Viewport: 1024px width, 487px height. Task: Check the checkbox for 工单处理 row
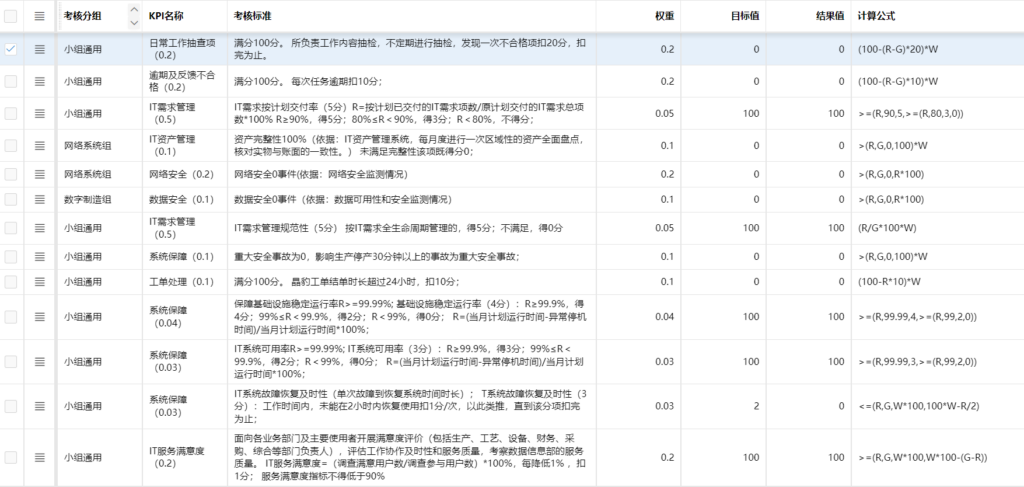(12, 282)
